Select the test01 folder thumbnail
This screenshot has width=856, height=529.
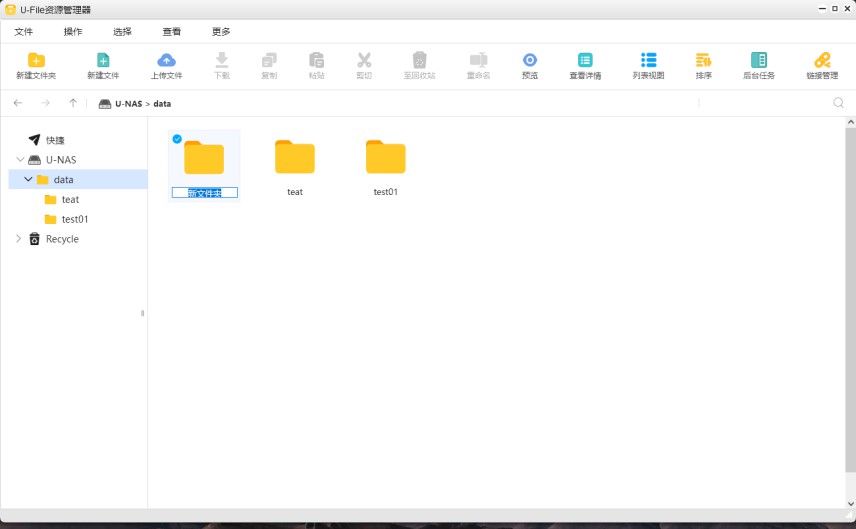(385, 158)
